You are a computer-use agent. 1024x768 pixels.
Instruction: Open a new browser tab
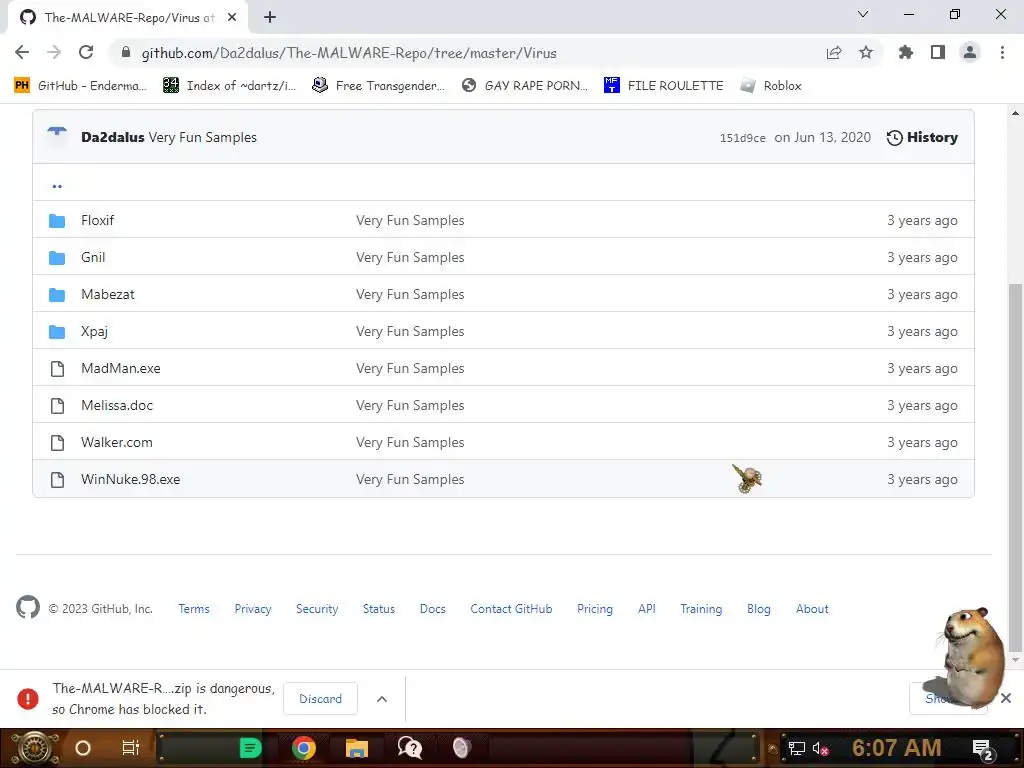tap(270, 17)
